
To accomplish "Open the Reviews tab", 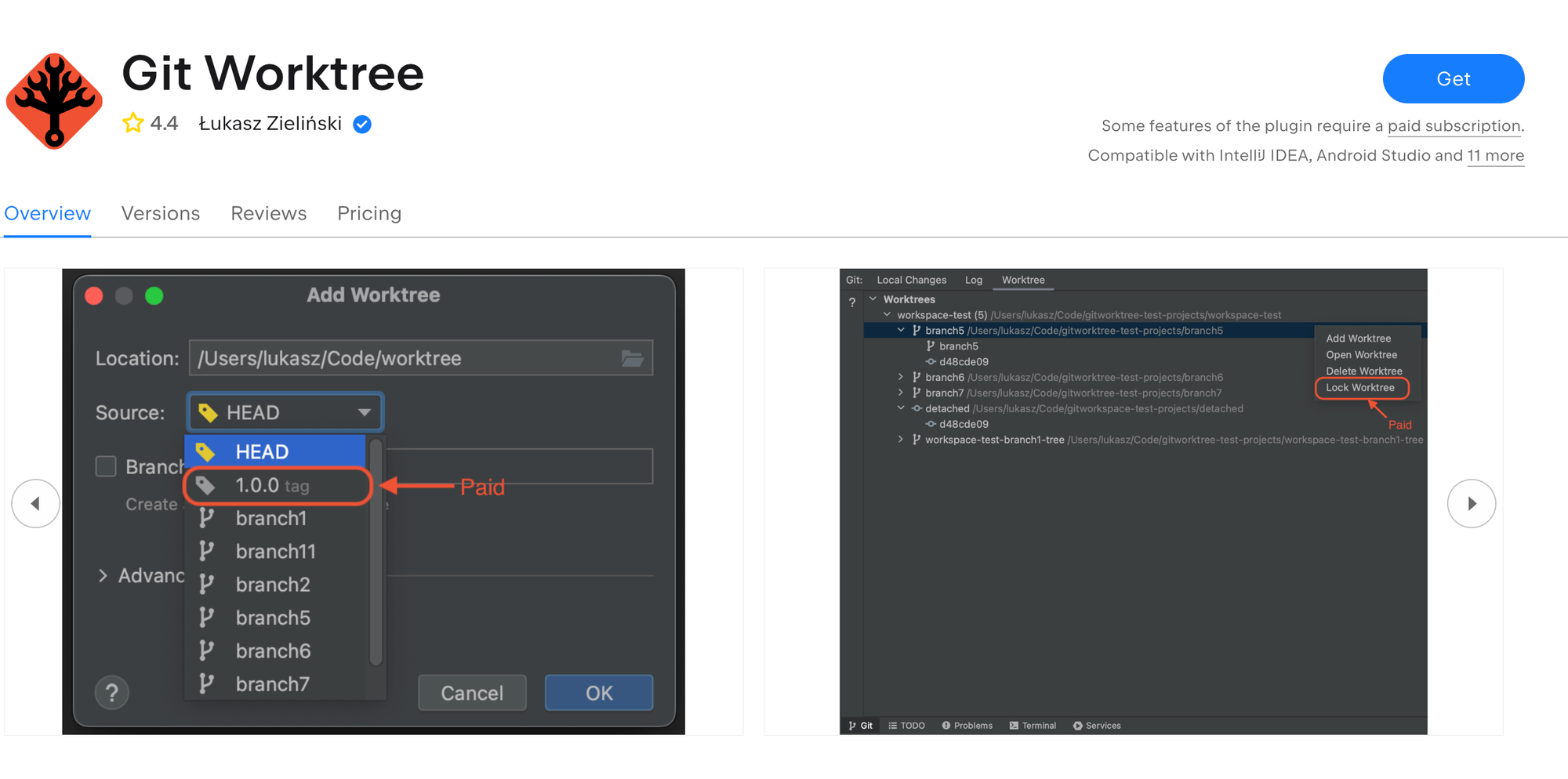I will pyautogui.click(x=269, y=214).
